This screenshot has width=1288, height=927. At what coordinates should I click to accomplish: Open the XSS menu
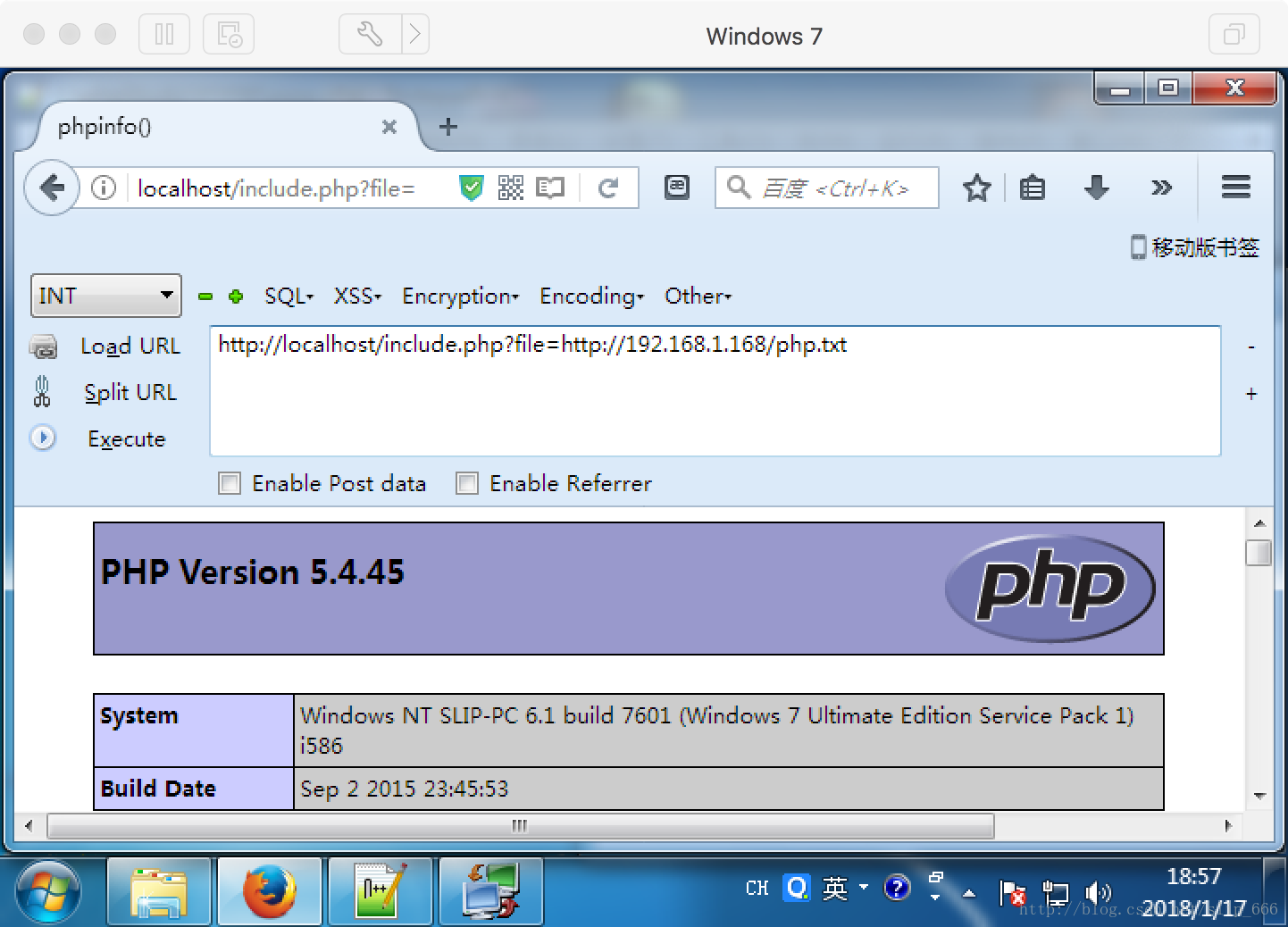point(357,296)
